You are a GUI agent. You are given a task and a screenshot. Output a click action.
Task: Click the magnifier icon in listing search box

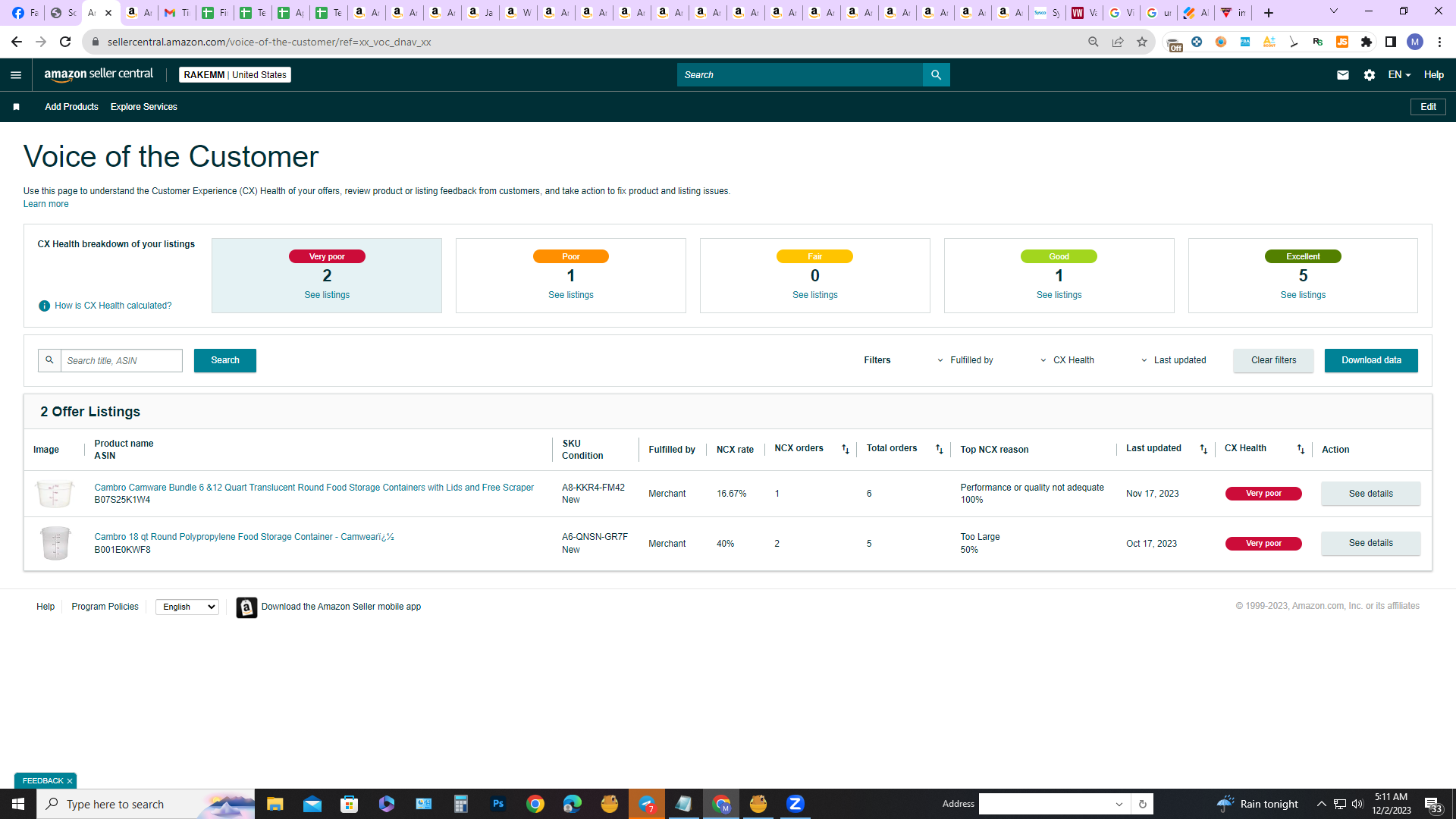[x=49, y=360]
